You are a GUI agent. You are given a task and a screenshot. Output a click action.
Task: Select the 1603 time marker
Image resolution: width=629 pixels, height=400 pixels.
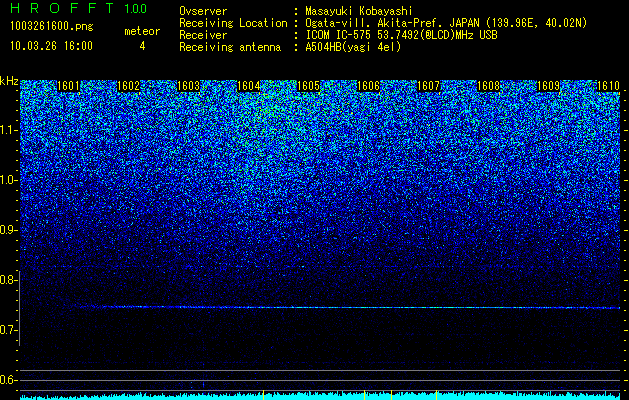188,86
